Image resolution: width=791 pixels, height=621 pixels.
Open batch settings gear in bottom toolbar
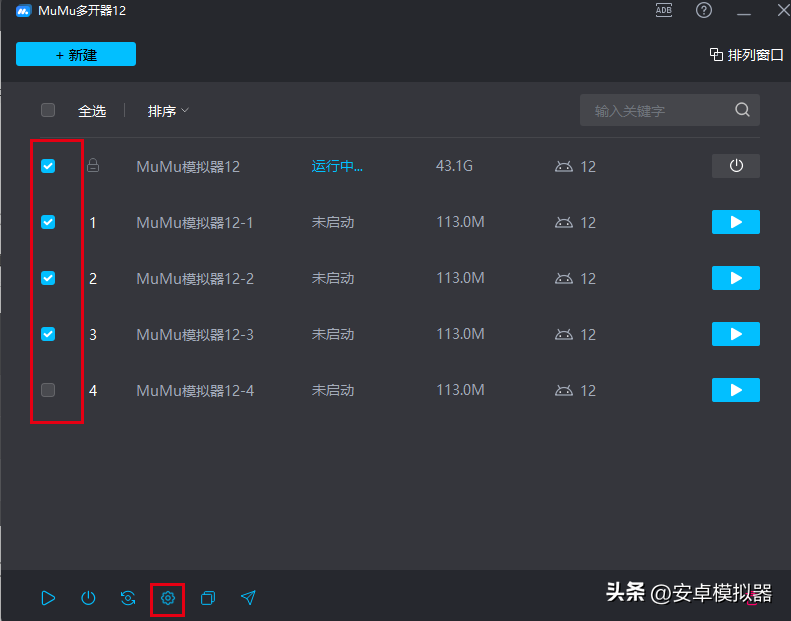(168, 598)
